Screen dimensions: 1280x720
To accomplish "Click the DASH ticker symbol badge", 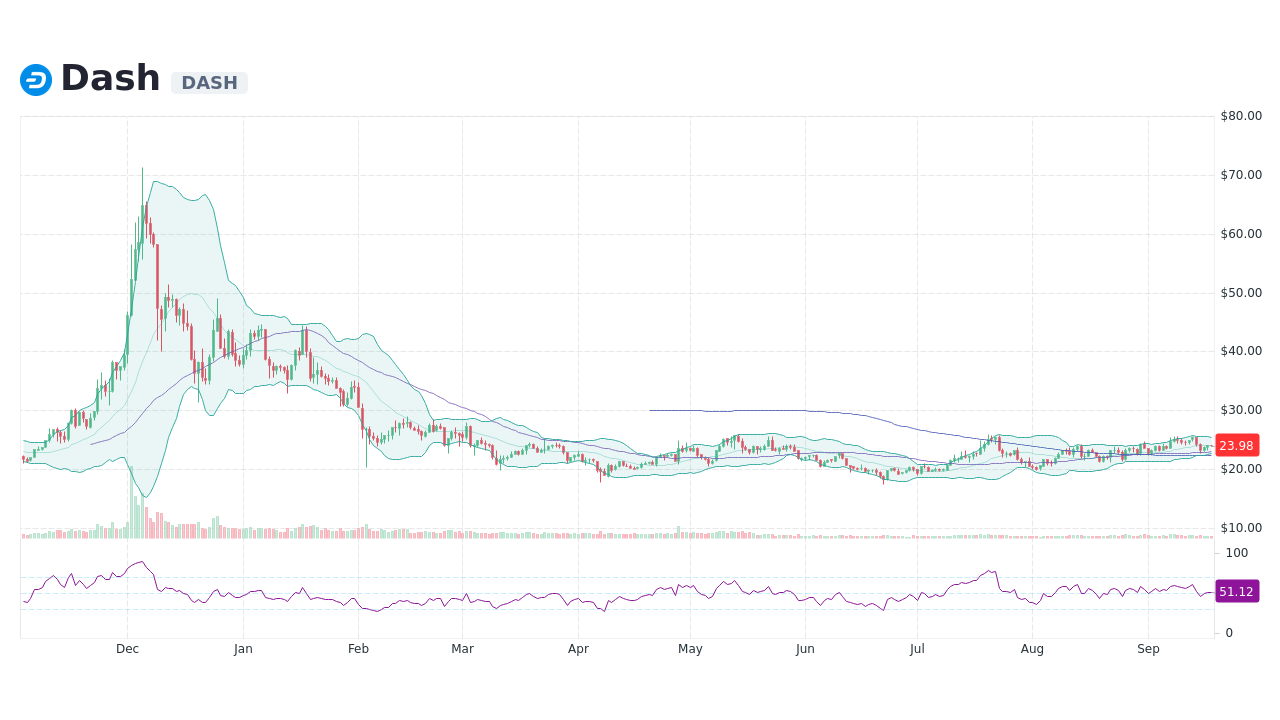I will pos(209,83).
